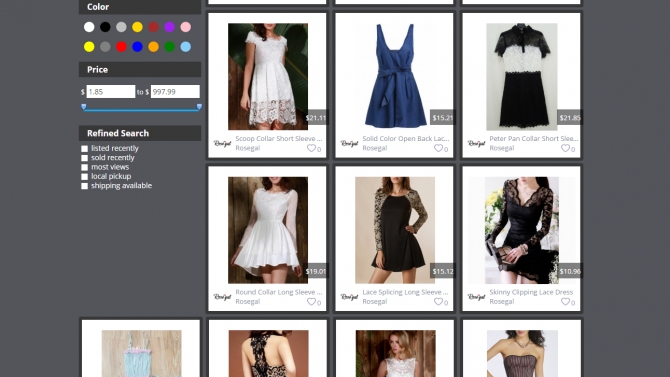The width and height of the screenshot is (670, 377).
Task: Open Solid Color Open Back Lac... title
Action: point(406,138)
